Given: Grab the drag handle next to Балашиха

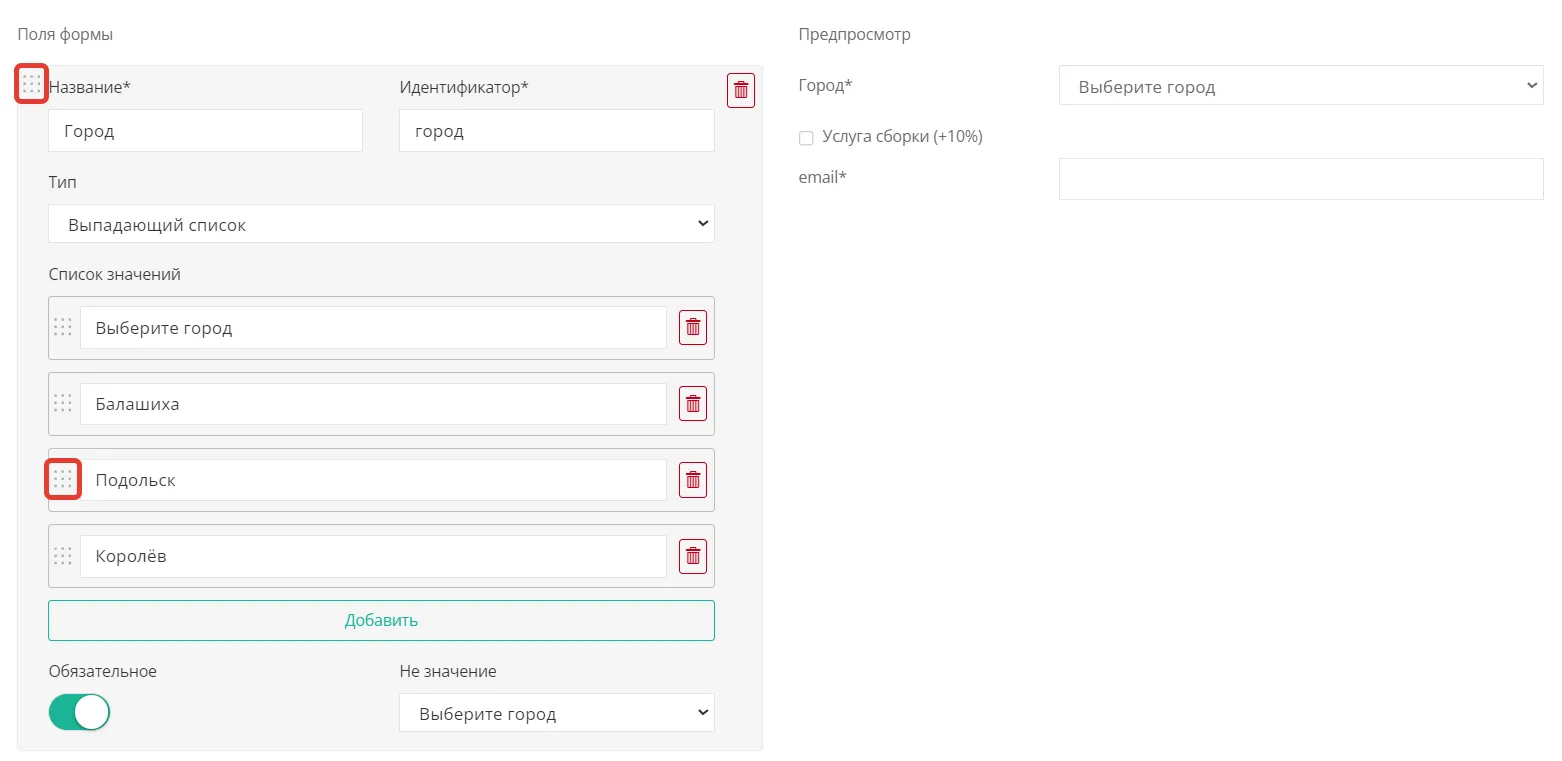Looking at the screenshot, I should click(x=63, y=403).
